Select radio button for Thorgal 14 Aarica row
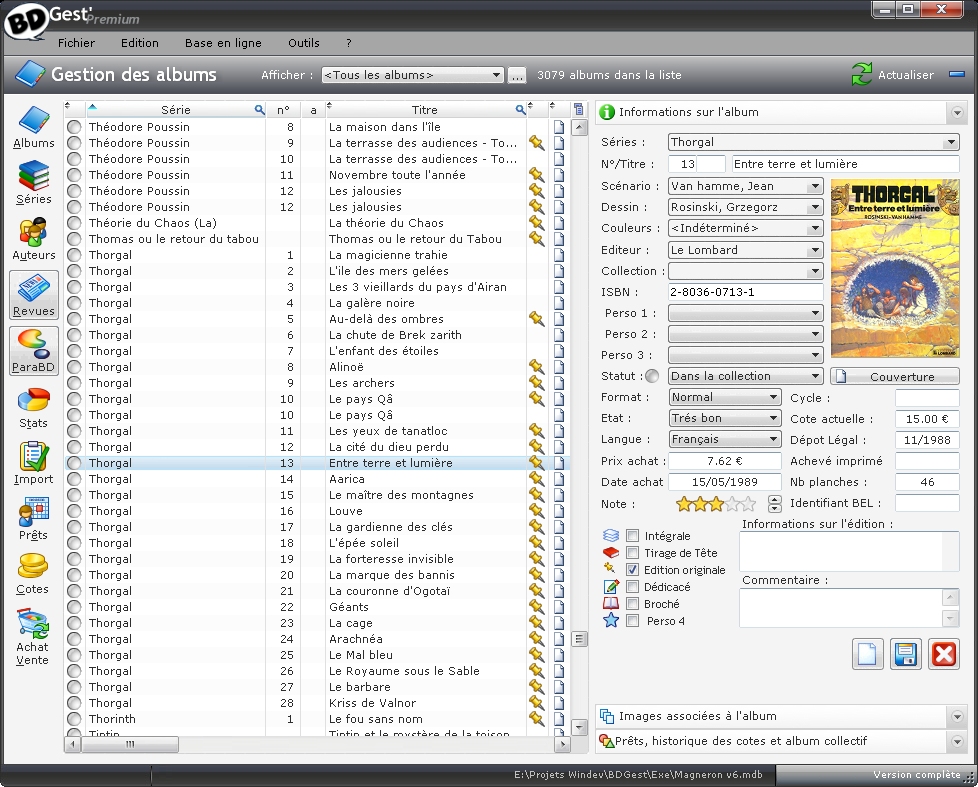The height and width of the screenshot is (787, 978). coord(74,479)
